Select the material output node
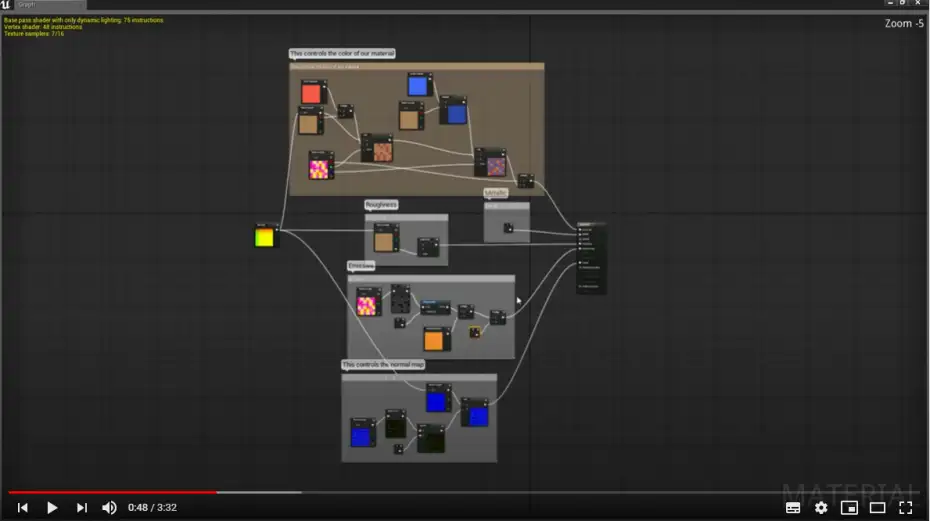The image size is (930, 521). [591, 258]
